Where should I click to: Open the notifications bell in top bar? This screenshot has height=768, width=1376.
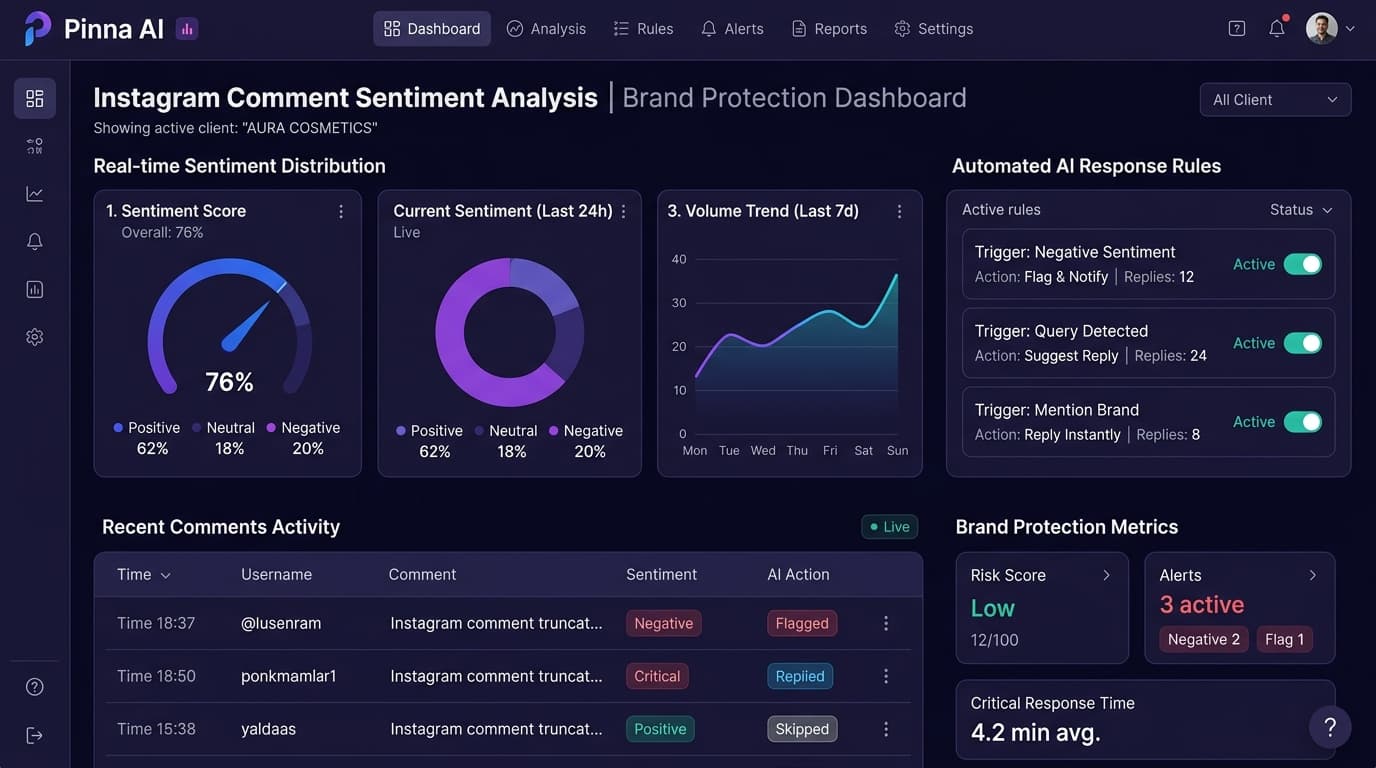pos(1277,29)
